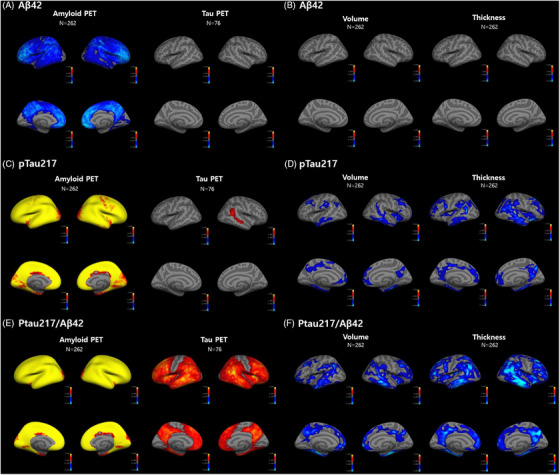Open panel B first gray lateral Volume brain
The height and width of the screenshot is (475, 560).
tap(323, 50)
